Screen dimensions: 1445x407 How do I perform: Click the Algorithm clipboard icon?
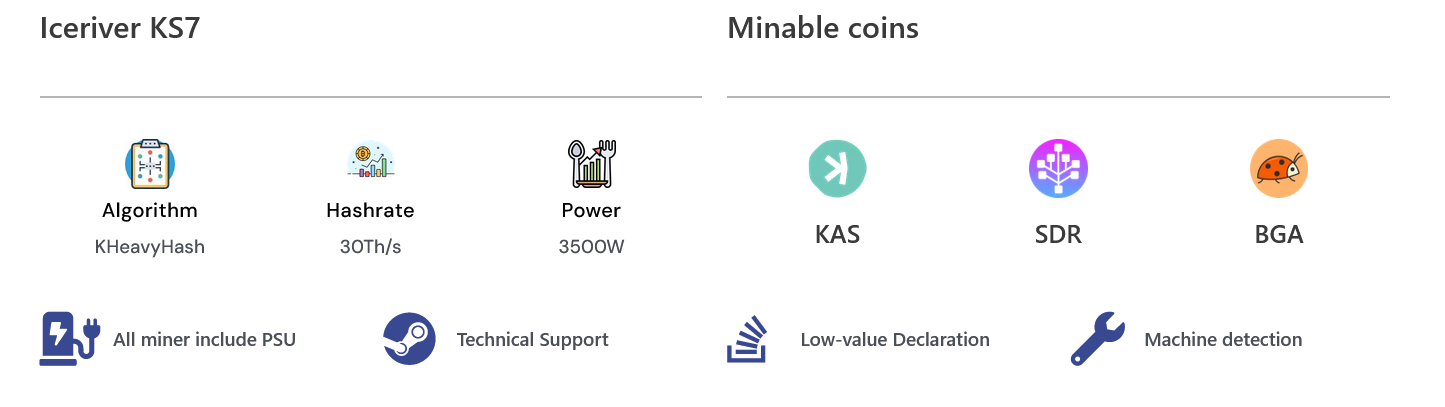pyautogui.click(x=150, y=164)
